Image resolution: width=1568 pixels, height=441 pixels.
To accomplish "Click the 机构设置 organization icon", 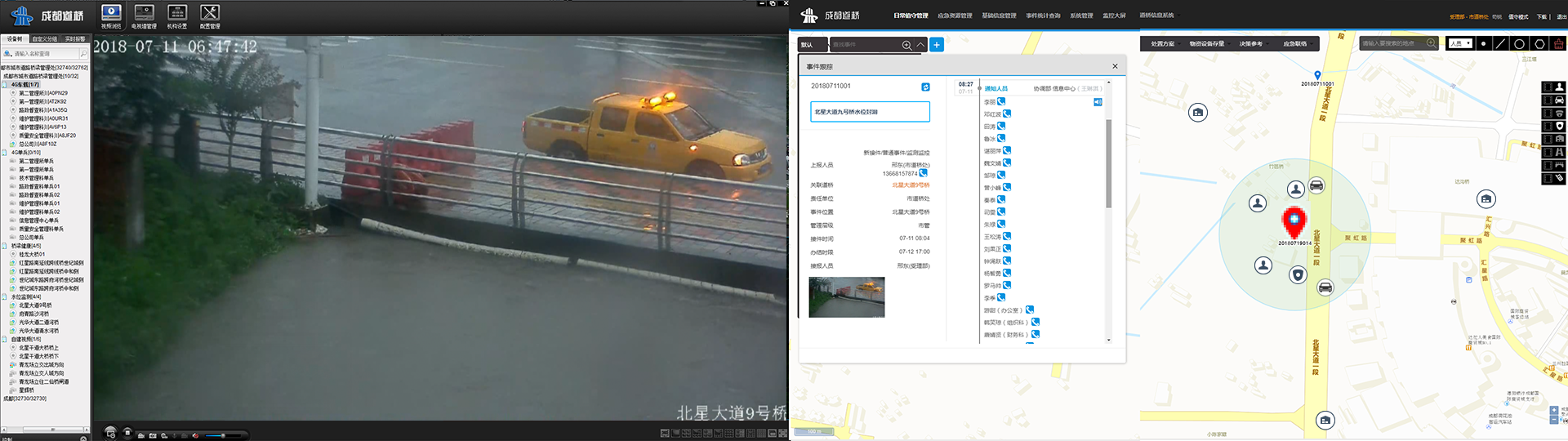I will [x=177, y=16].
